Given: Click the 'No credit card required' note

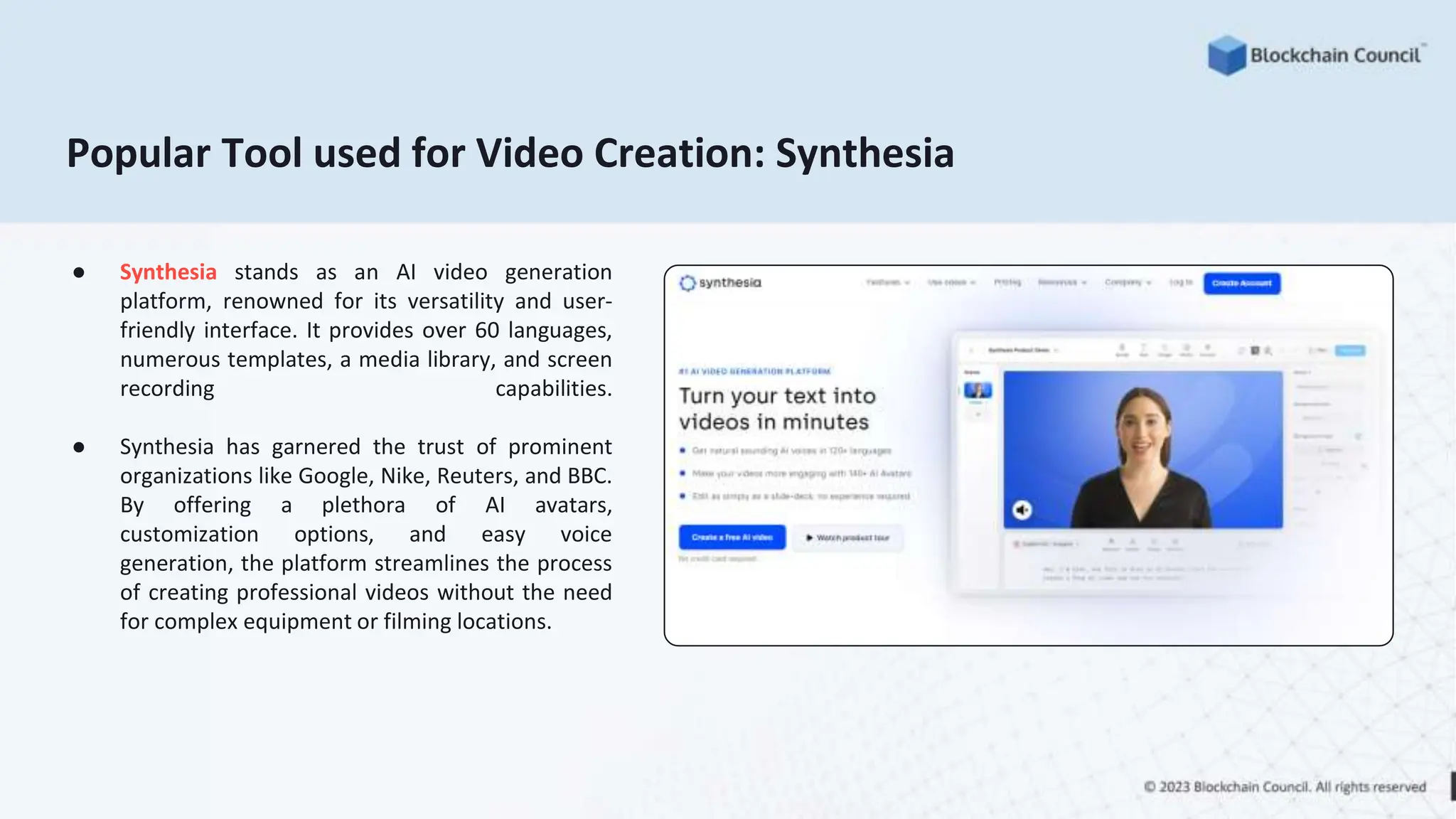Looking at the screenshot, I should (717, 559).
